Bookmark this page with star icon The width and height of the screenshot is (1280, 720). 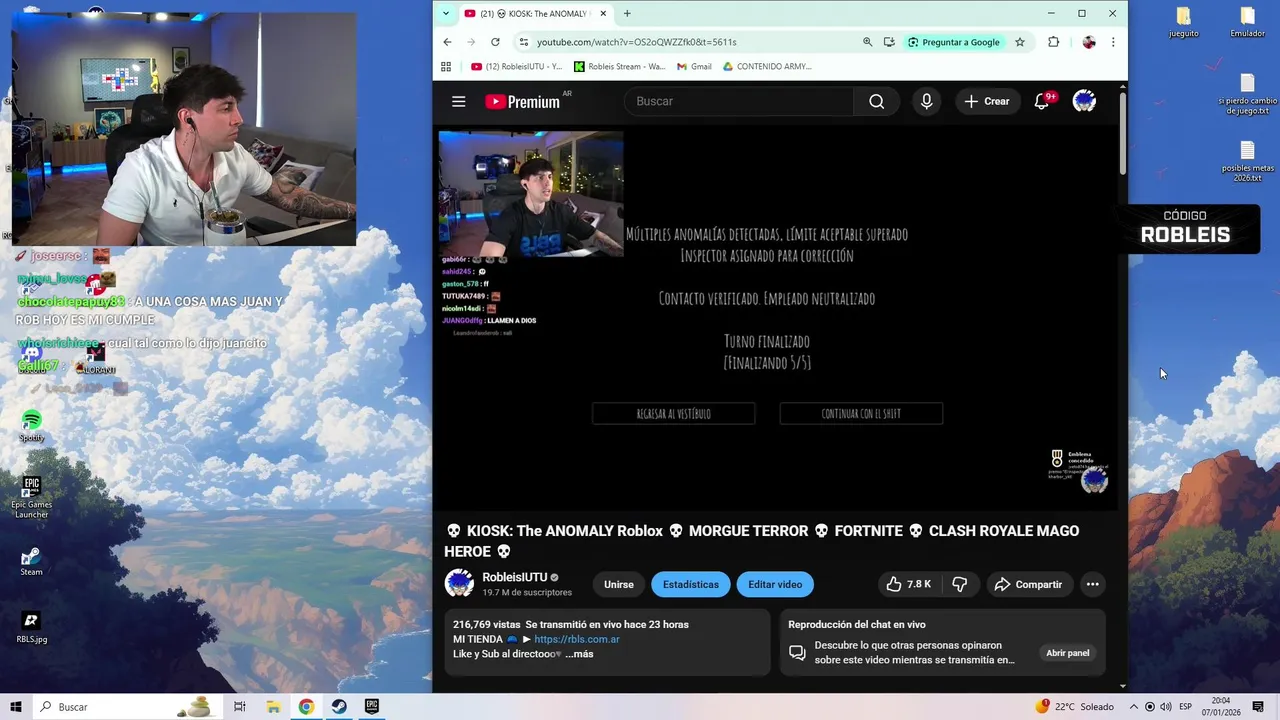coord(1020,42)
